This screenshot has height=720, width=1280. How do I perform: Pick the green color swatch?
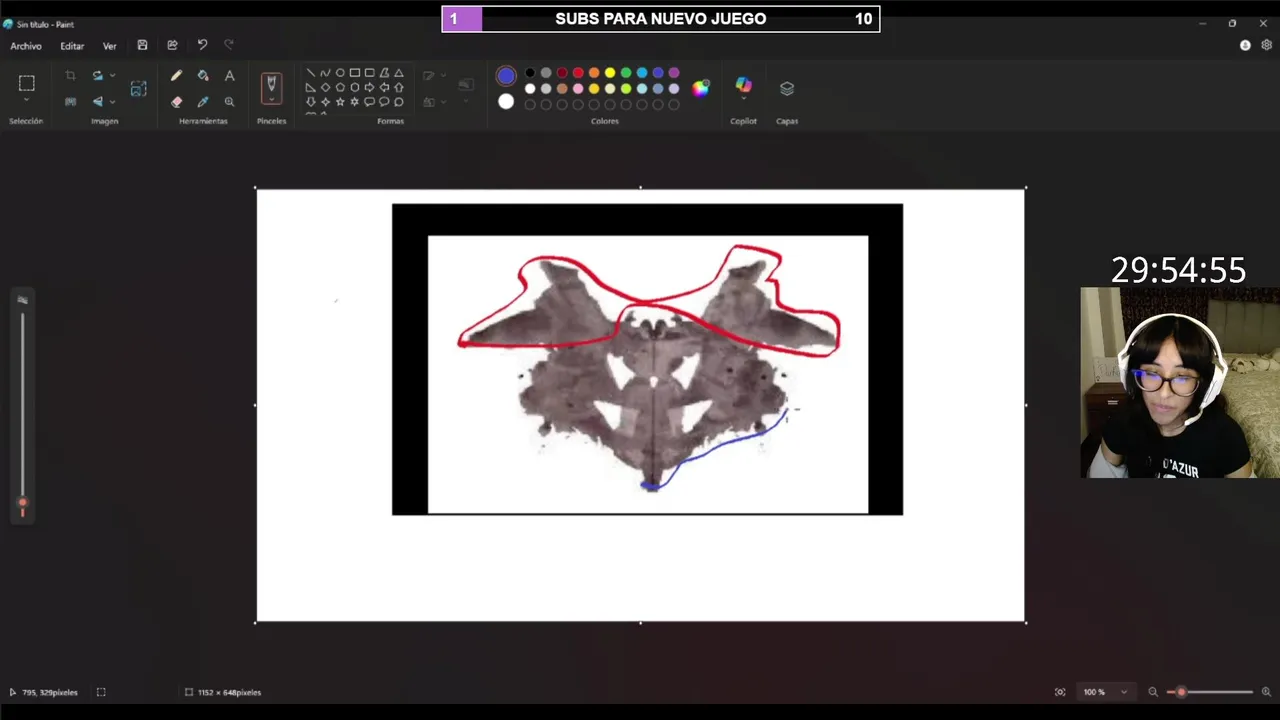coord(626,73)
